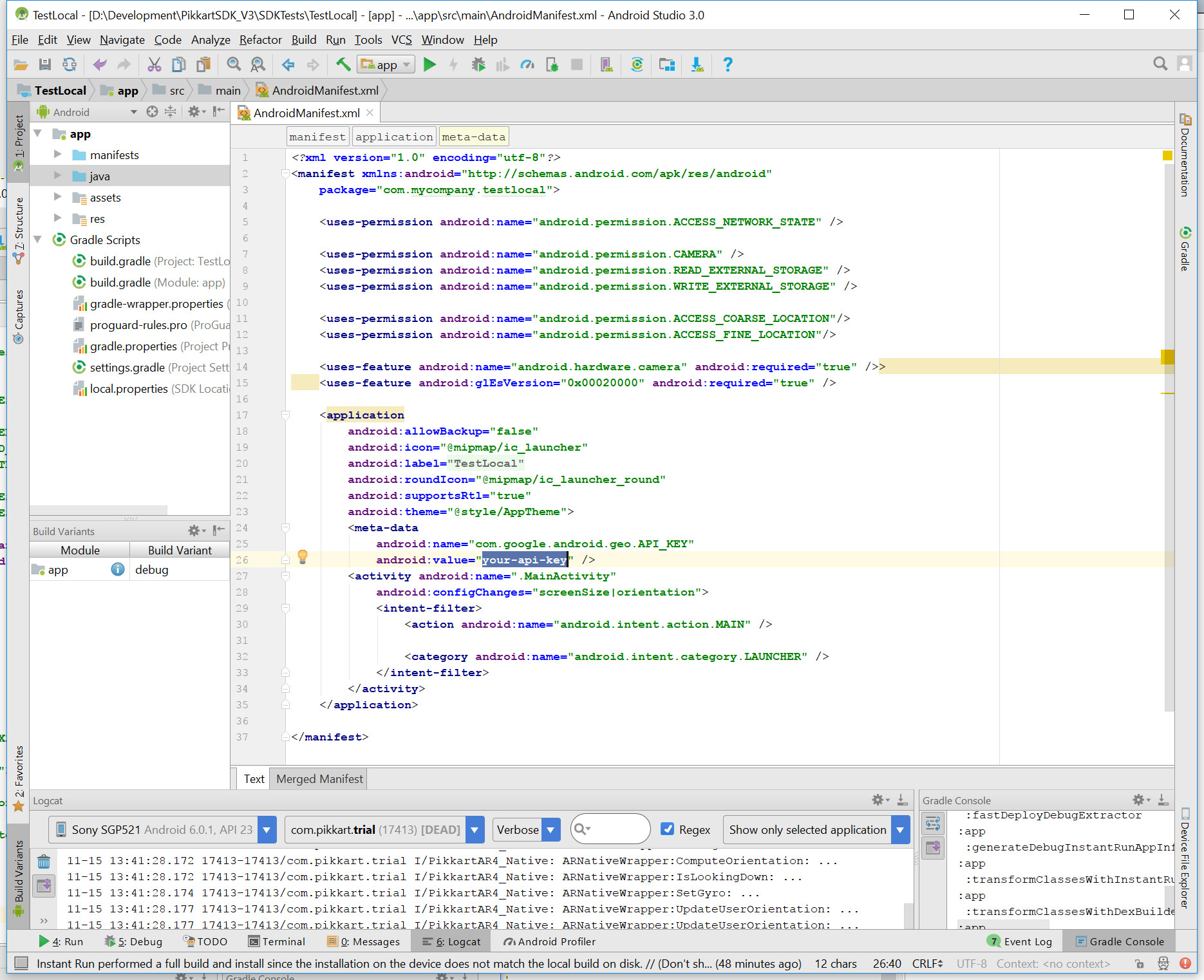Click the Find magnifier toolbar icon
The image size is (1204, 980).
(234, 64)
